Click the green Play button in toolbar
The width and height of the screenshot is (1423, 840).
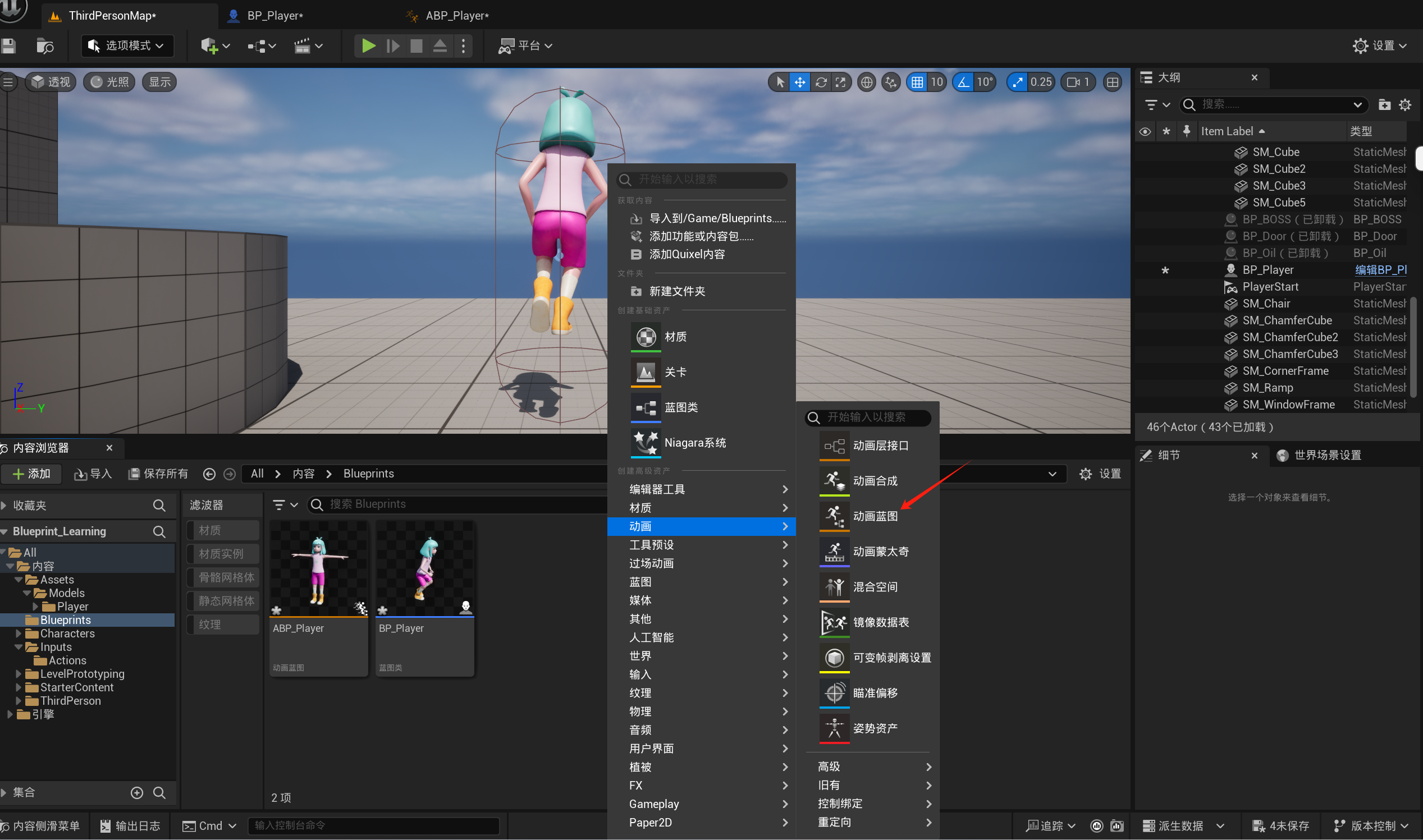pyautogui.click(x=368, y=45)
